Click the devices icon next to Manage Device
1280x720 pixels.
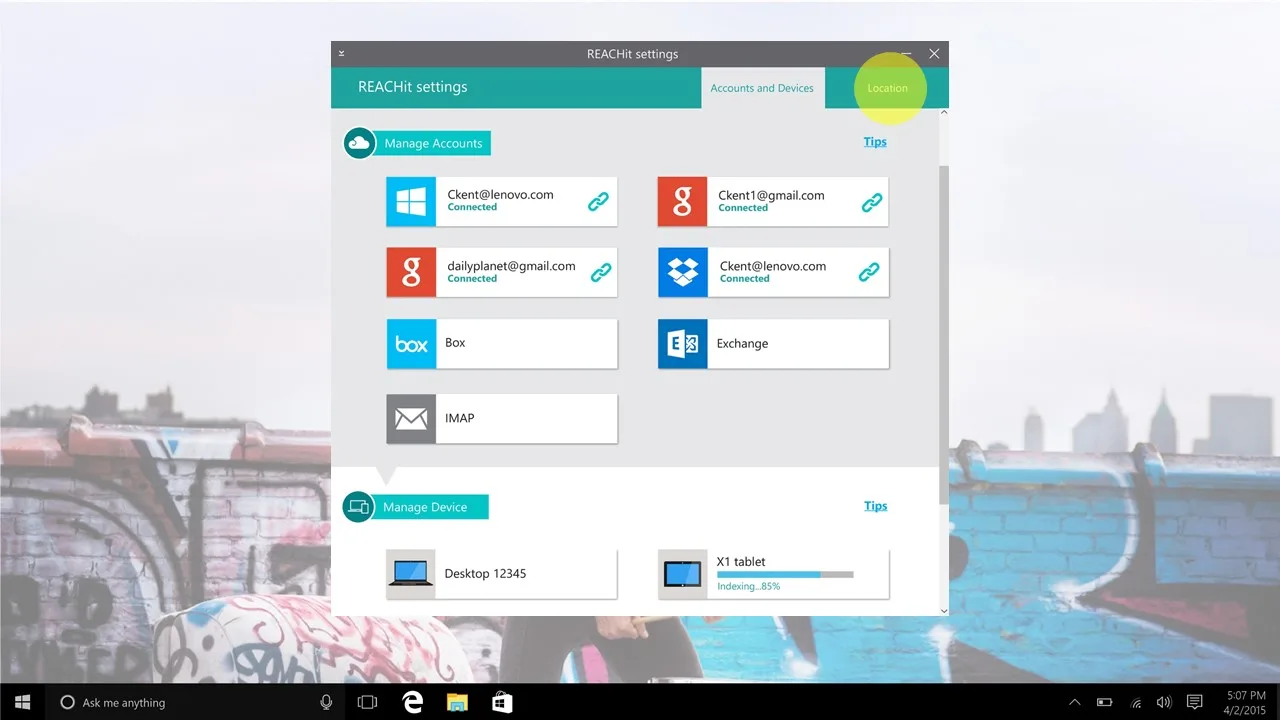(x=358, y=507)
